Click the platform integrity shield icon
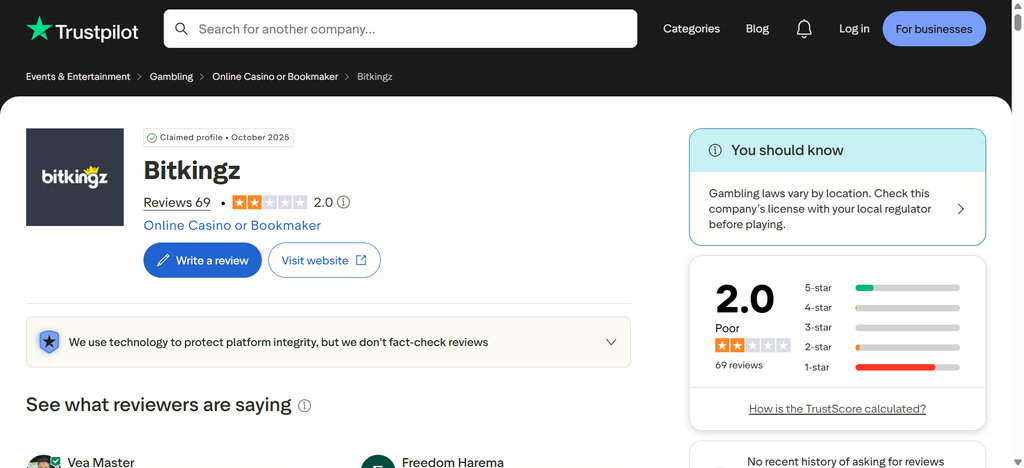The image size is (1024, 468). pos(49,342)
